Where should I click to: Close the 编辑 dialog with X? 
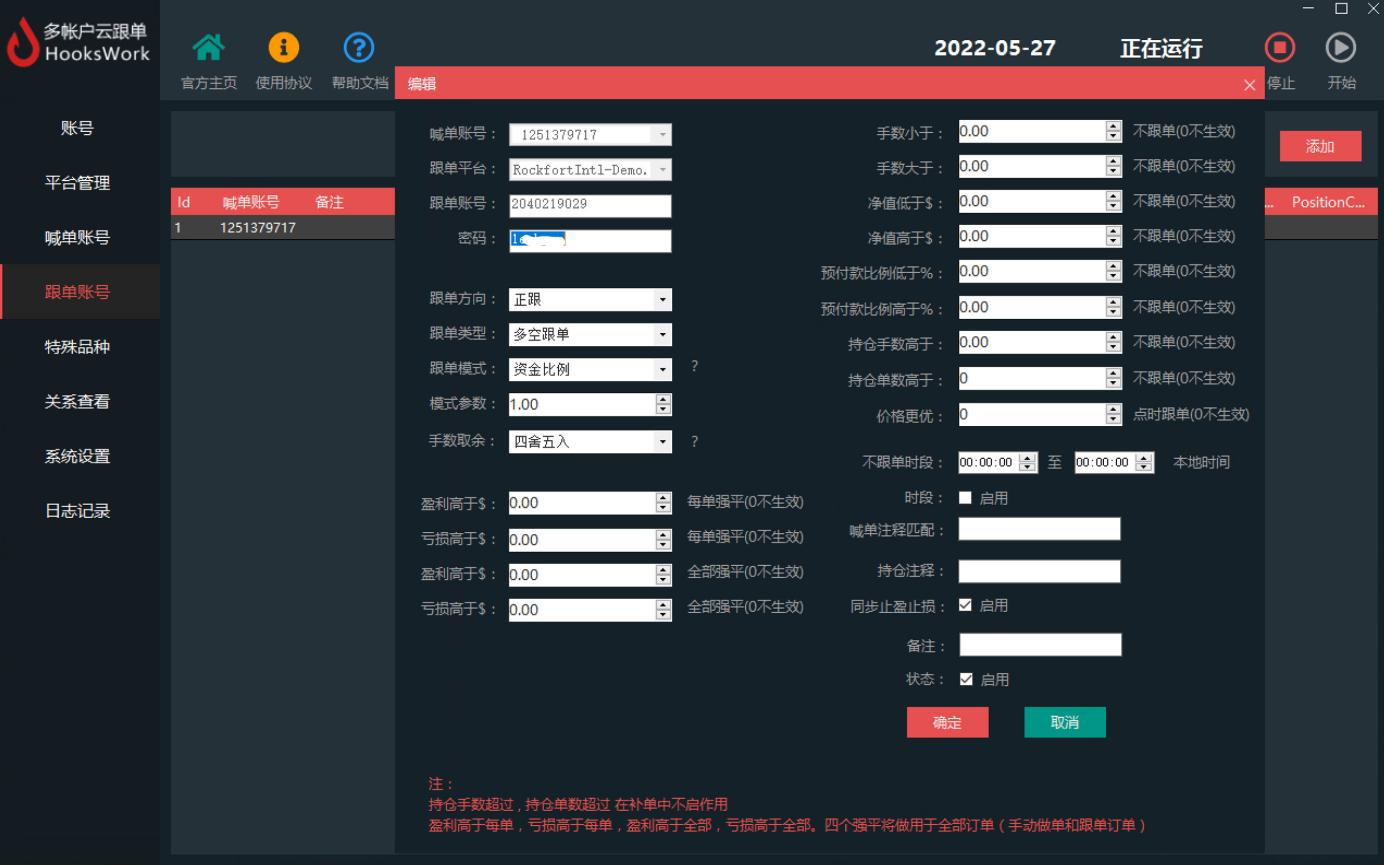click(1249, 85)
